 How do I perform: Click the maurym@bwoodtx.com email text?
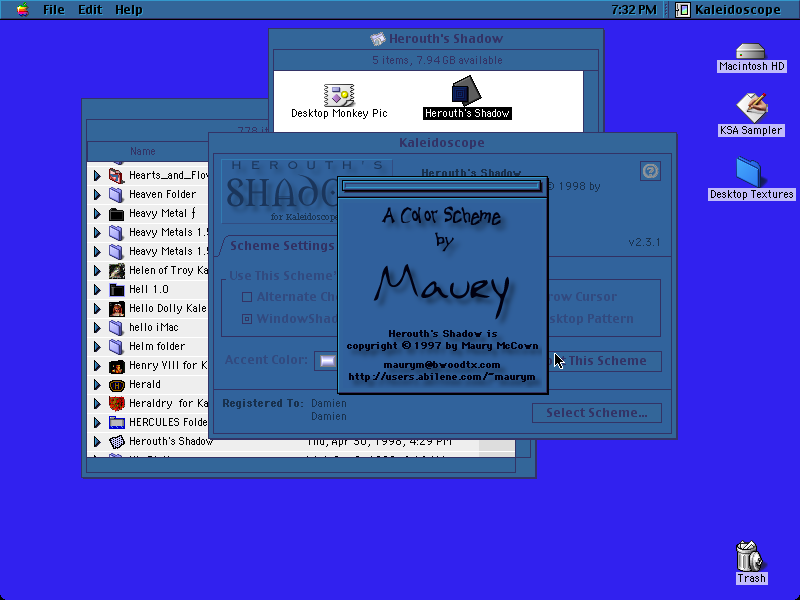(x=442, y=365)
